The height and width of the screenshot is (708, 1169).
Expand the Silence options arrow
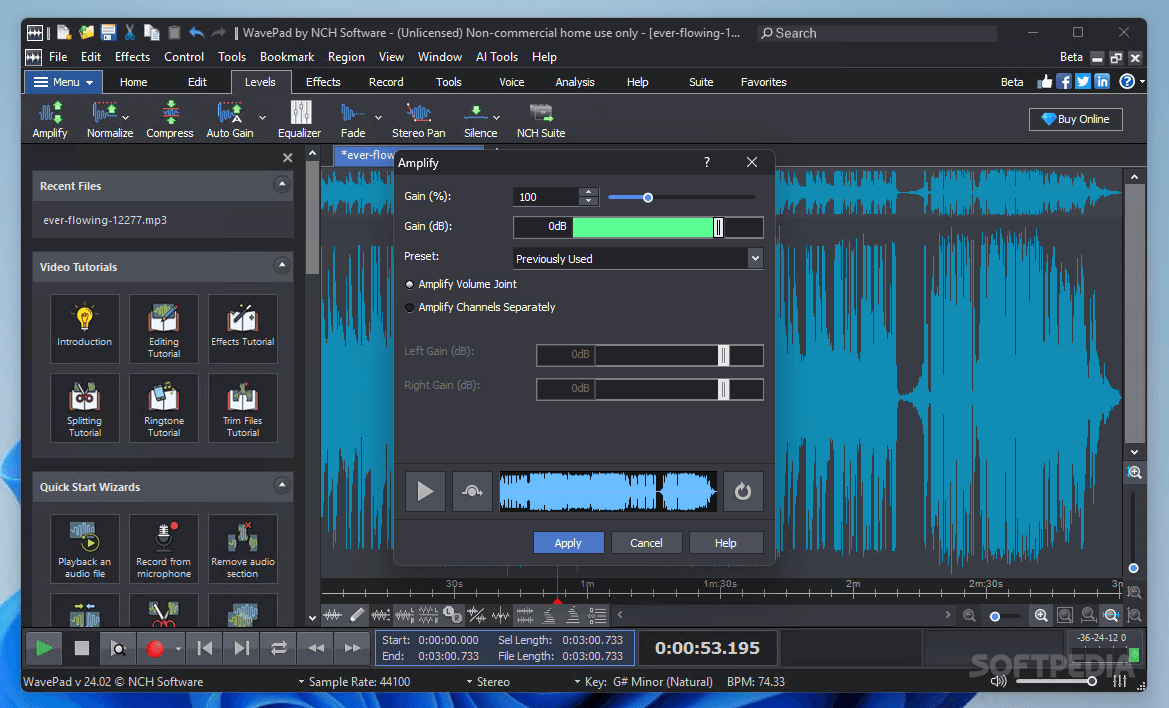click(497, 118)
